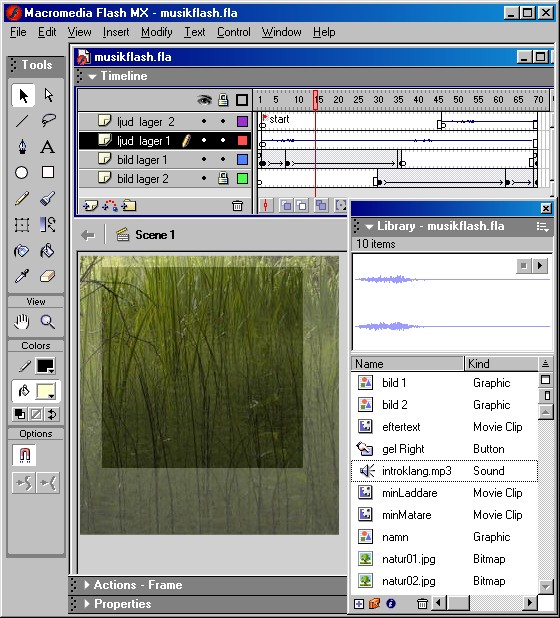
Task: Open the Modify menu
Action: [x=156, y=32]
